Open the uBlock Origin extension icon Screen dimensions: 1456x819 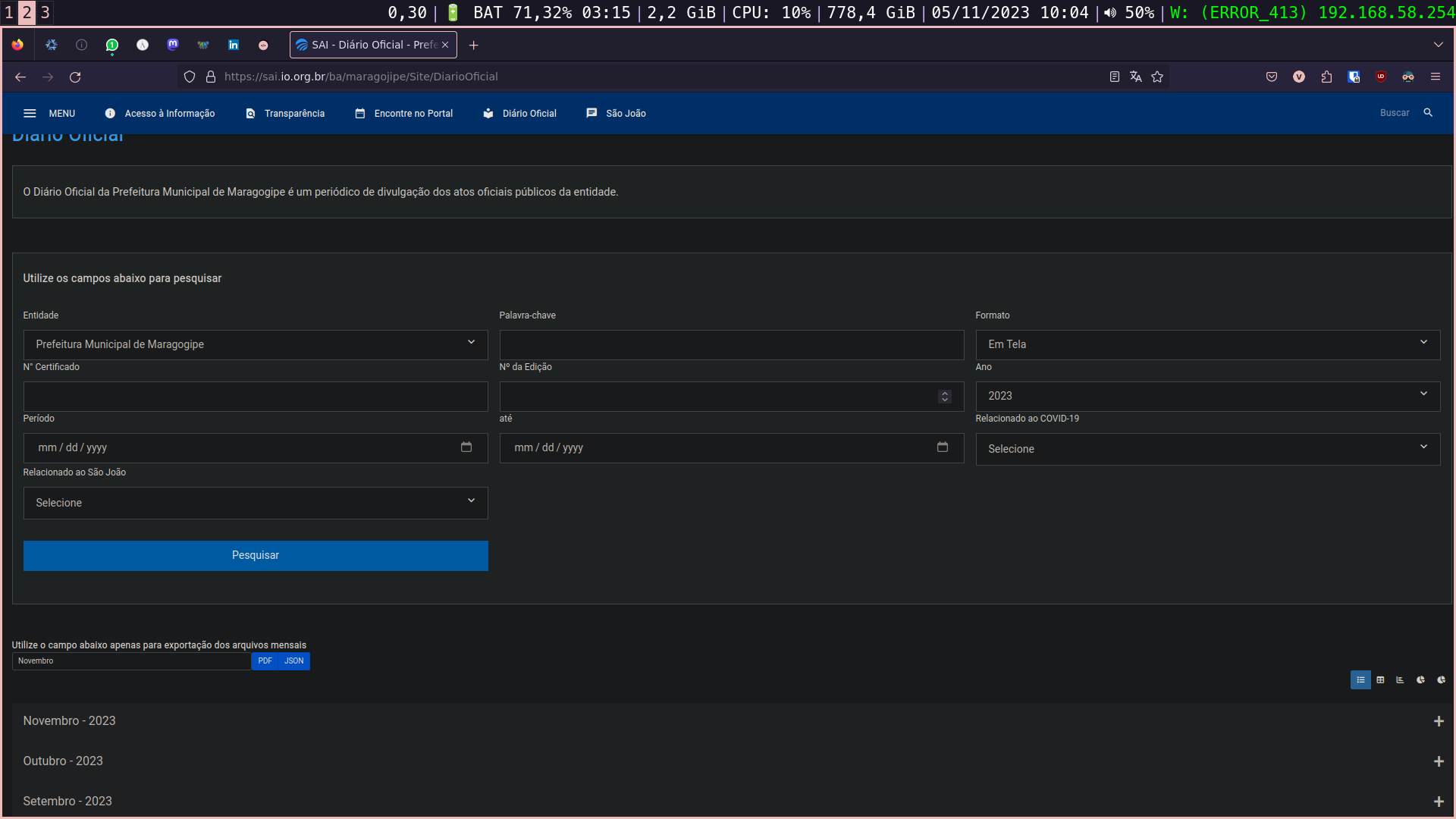[x=1381, y=77]
